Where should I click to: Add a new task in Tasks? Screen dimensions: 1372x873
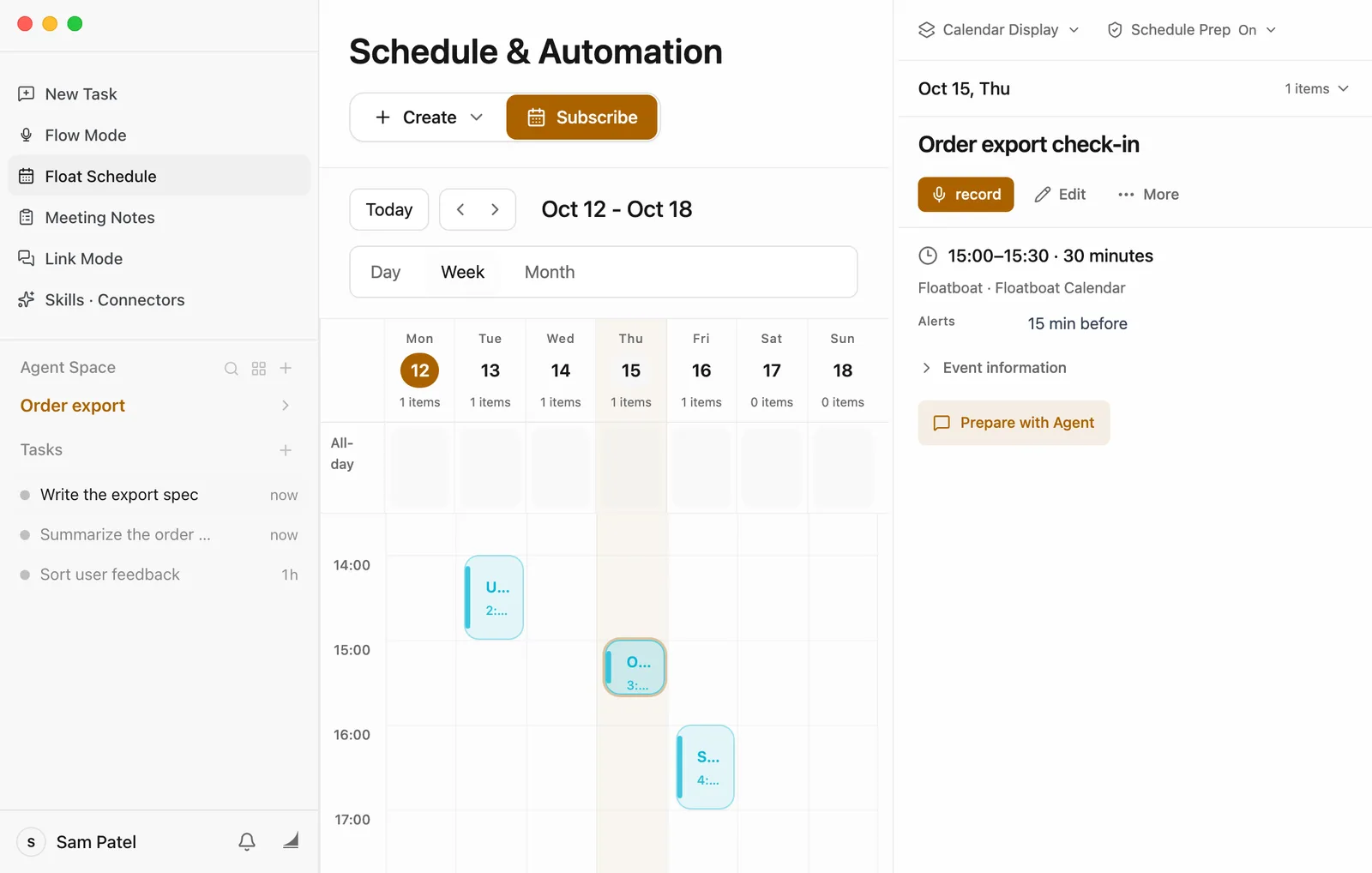click(286, 450)
